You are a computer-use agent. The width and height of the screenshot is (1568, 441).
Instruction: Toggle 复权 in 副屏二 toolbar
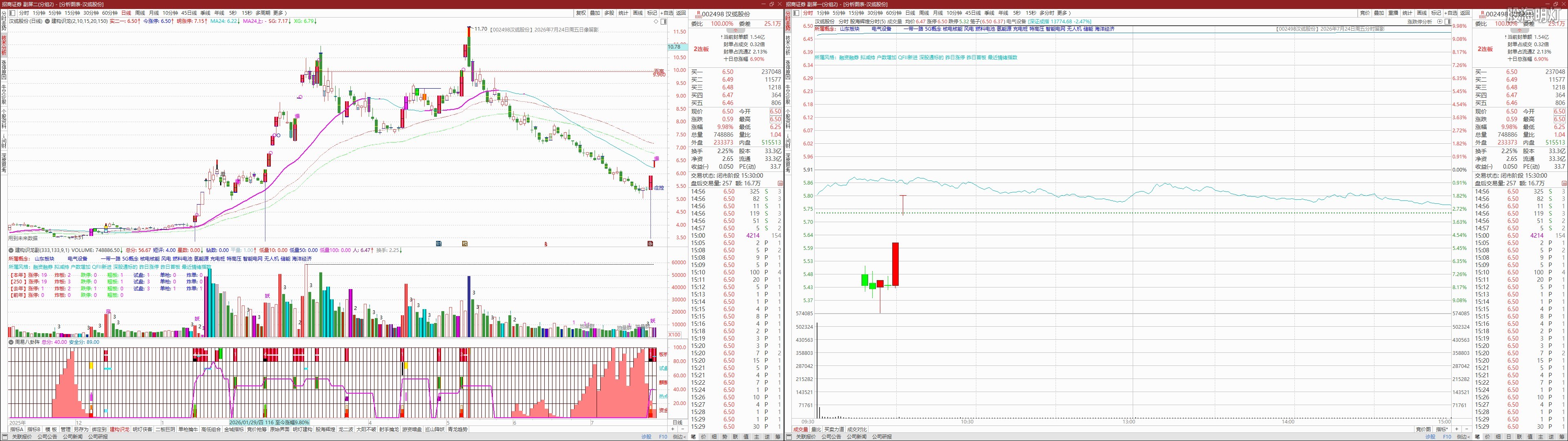click(581, 13)
